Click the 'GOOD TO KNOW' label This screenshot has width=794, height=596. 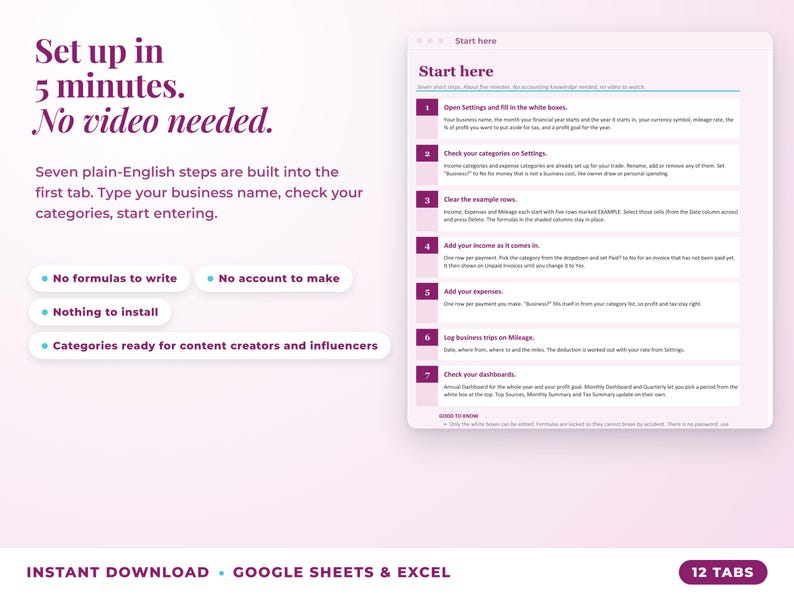458,416
